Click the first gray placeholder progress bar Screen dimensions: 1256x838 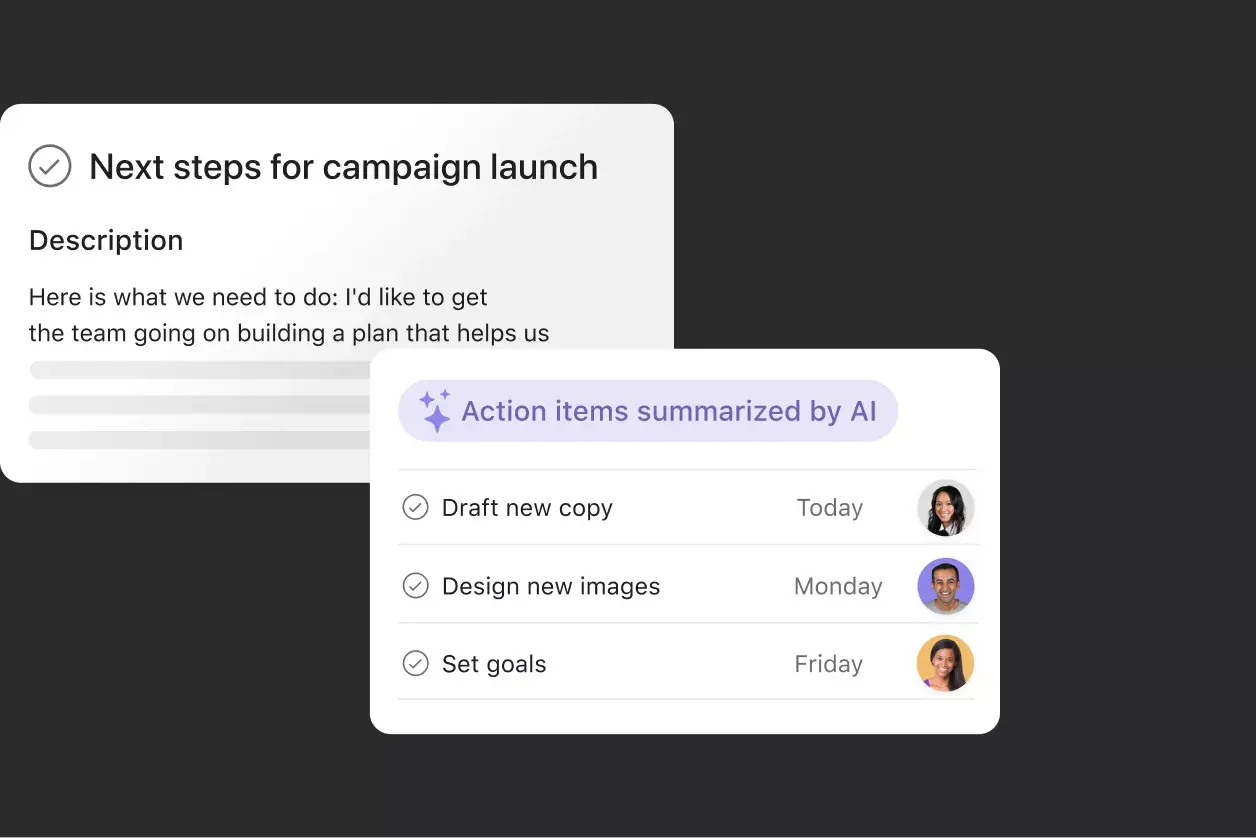(200, 370)
